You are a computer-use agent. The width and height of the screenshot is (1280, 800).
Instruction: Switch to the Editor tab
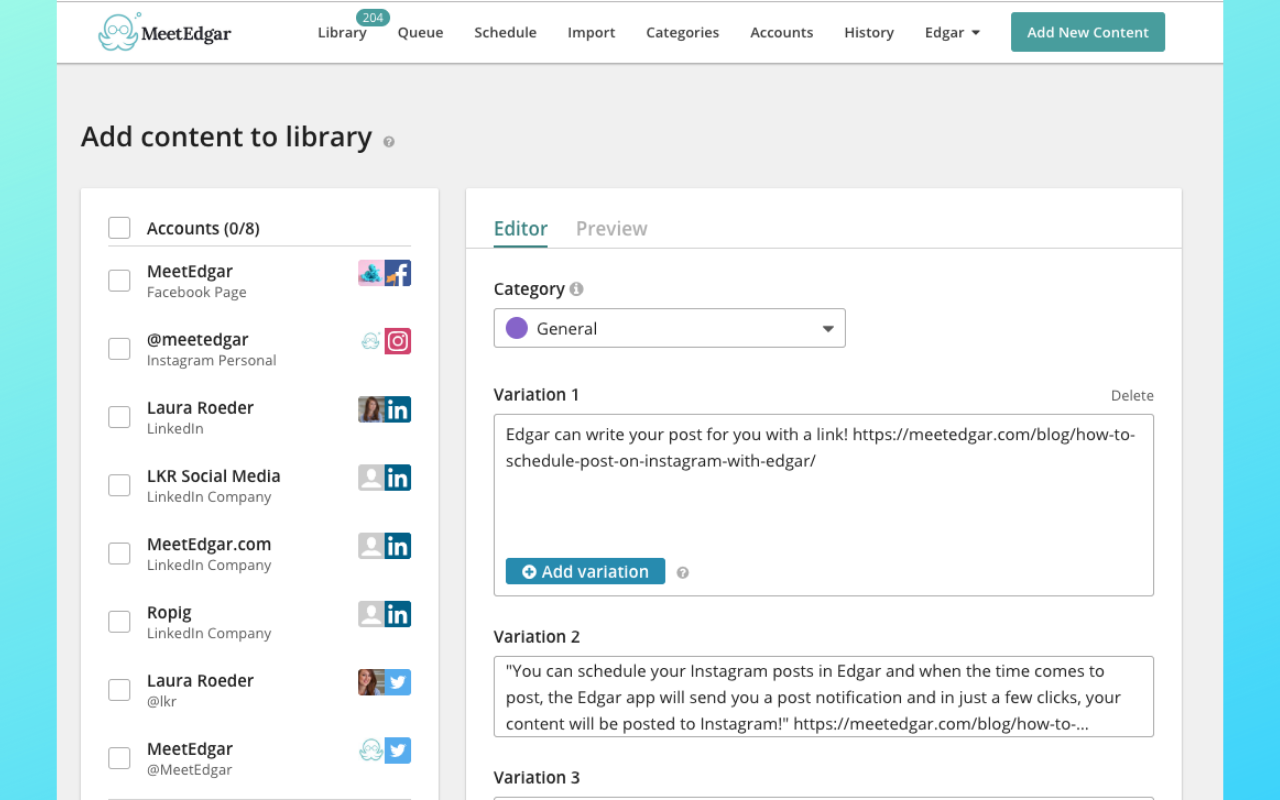(x=521, y=229)
